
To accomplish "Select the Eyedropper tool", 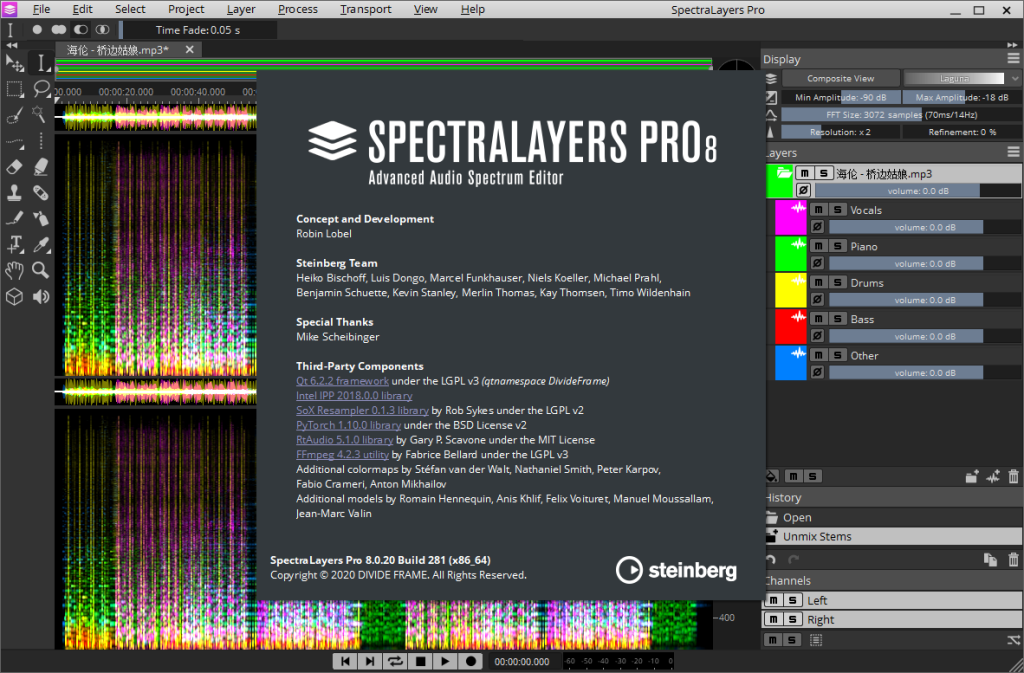I will (x=40, y=244).
